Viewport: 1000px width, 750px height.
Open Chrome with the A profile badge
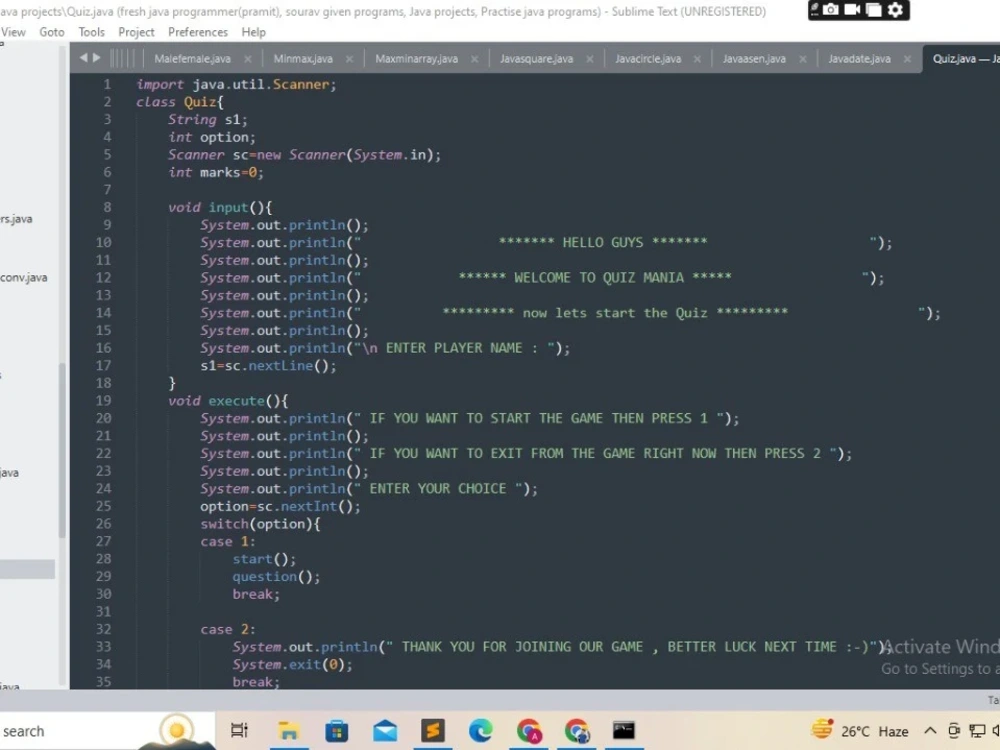(529, 731)
